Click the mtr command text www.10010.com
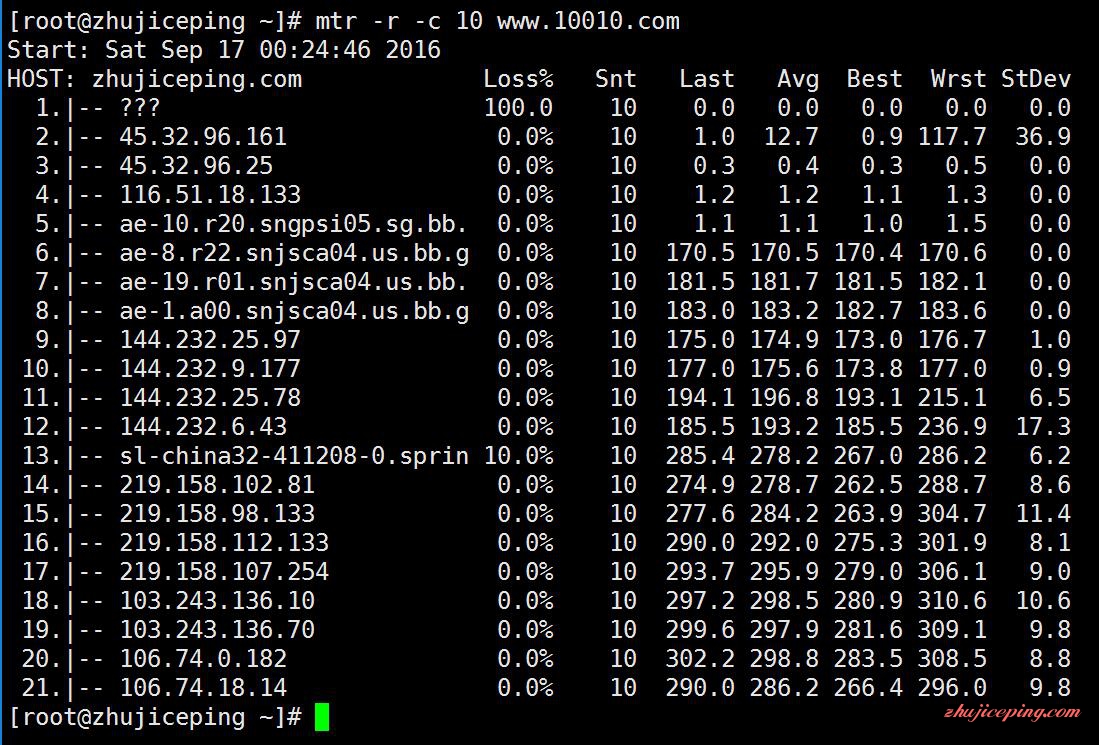The image size is (1099, 745). coord(588,20)
